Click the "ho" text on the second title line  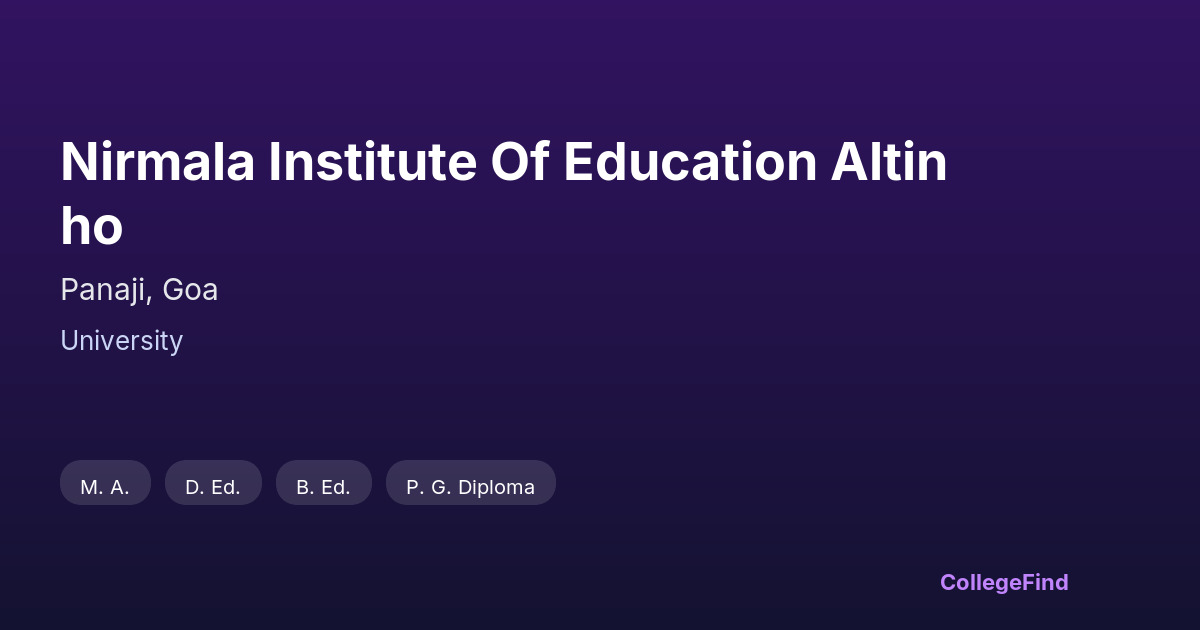(x=92, y=227)
